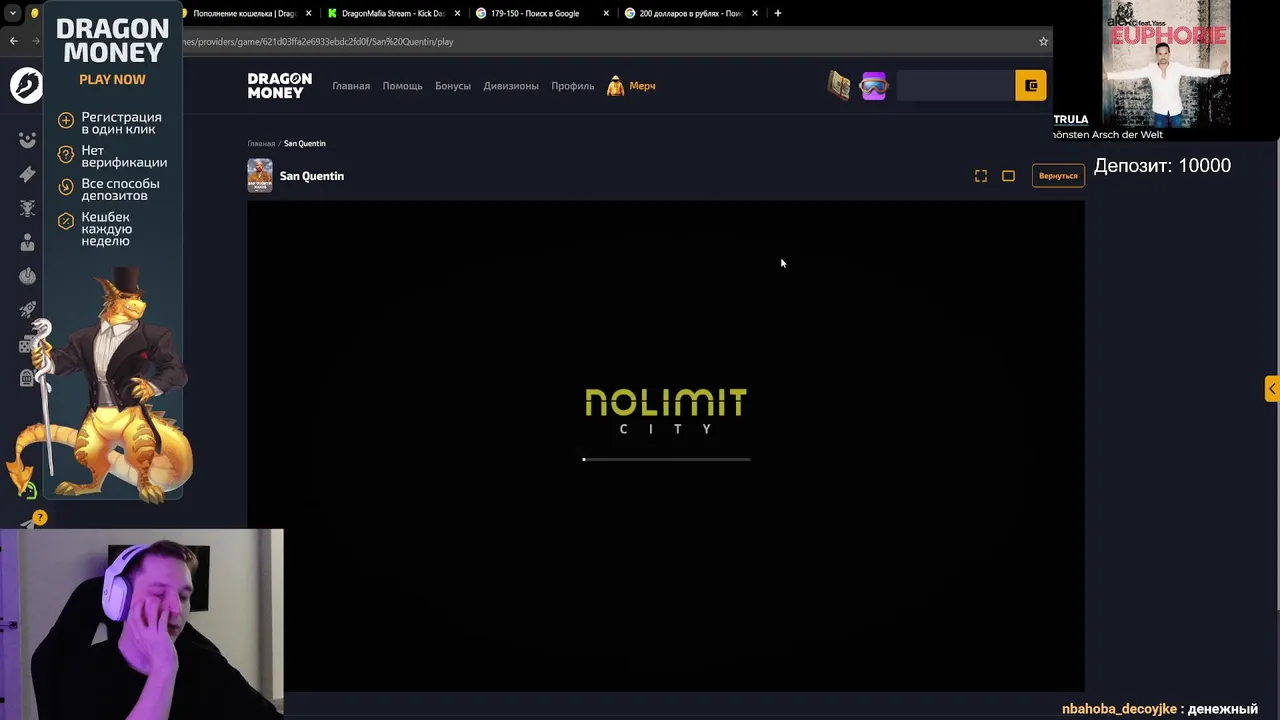
Task: Click the address bar URL
Action: pyautogui.click(x=318, y=42)
